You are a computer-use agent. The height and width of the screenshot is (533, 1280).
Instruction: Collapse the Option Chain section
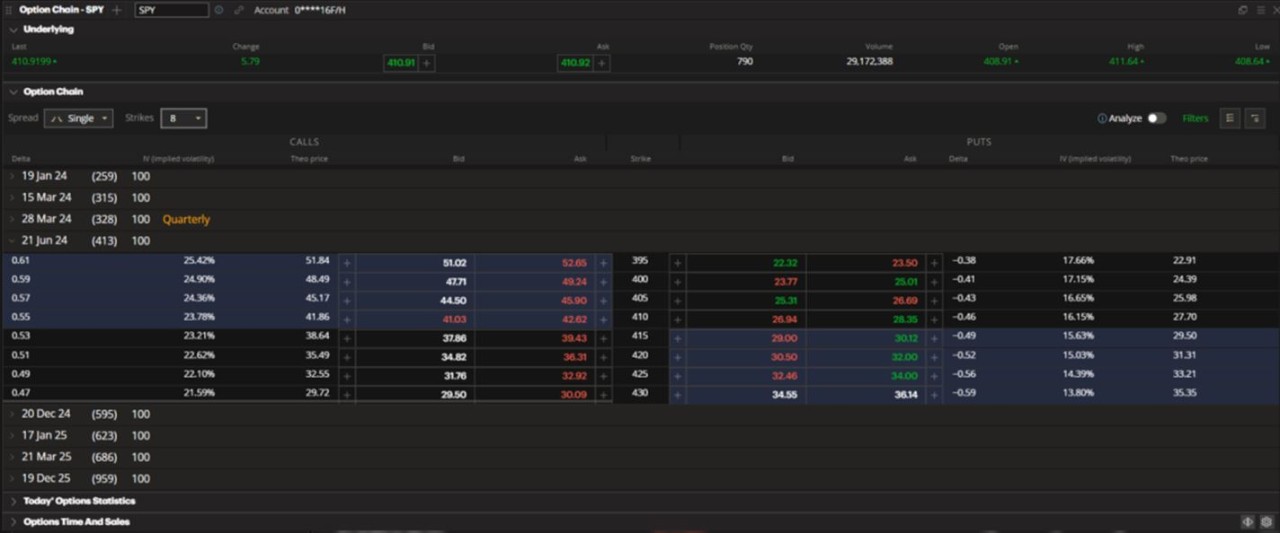pos(14,91)
